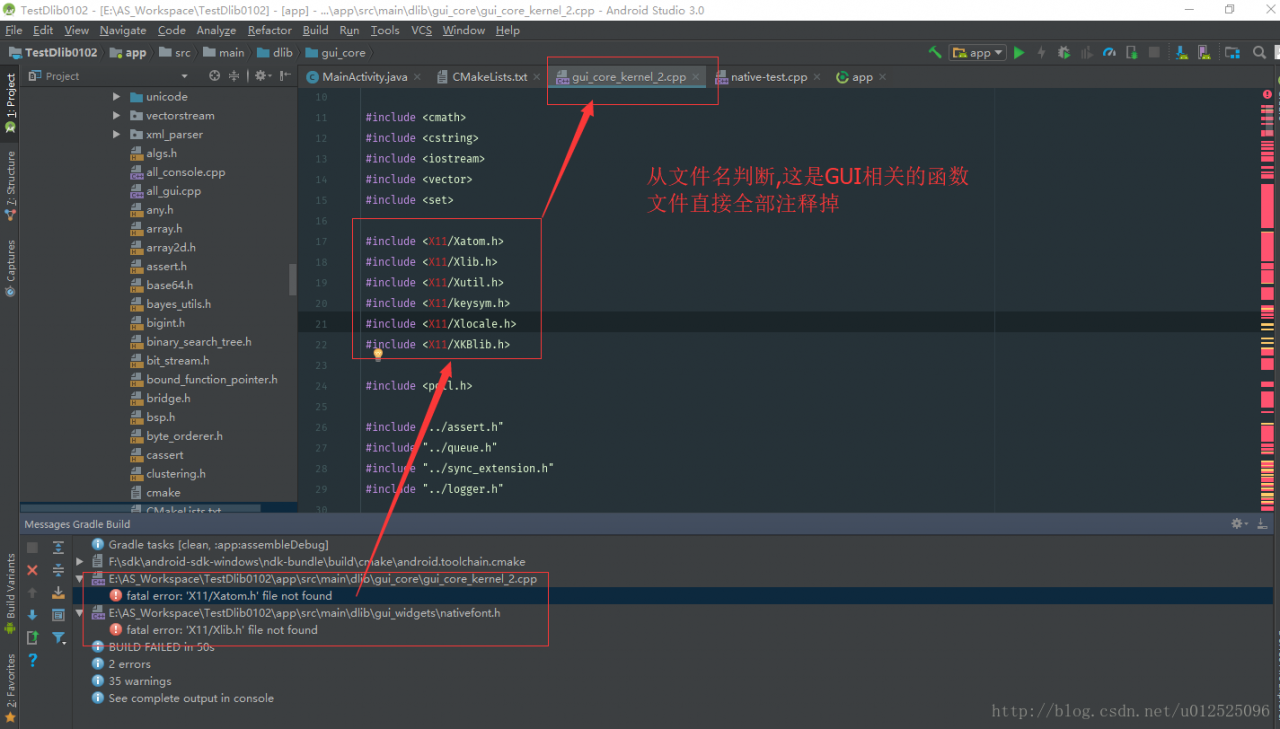1280x729 pixels.
Task: Switch to the CMakeLists.txt tab
Action: pos(489,77)
